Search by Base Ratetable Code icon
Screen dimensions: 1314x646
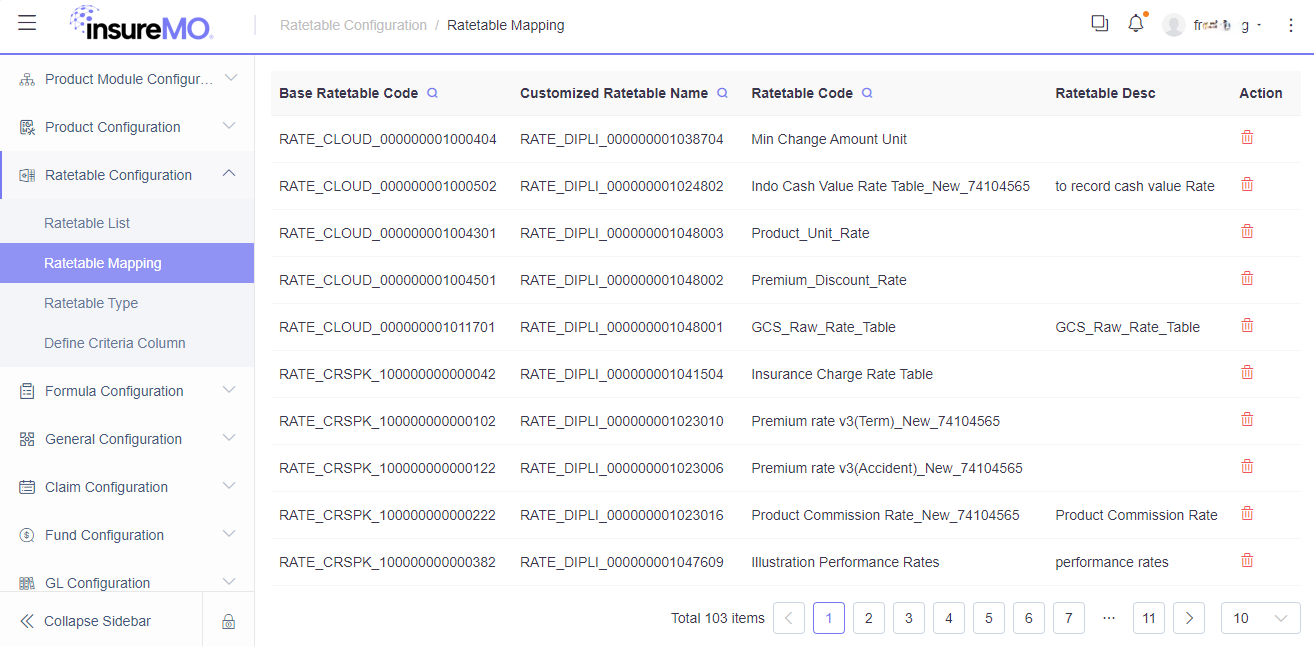point(433,93)
